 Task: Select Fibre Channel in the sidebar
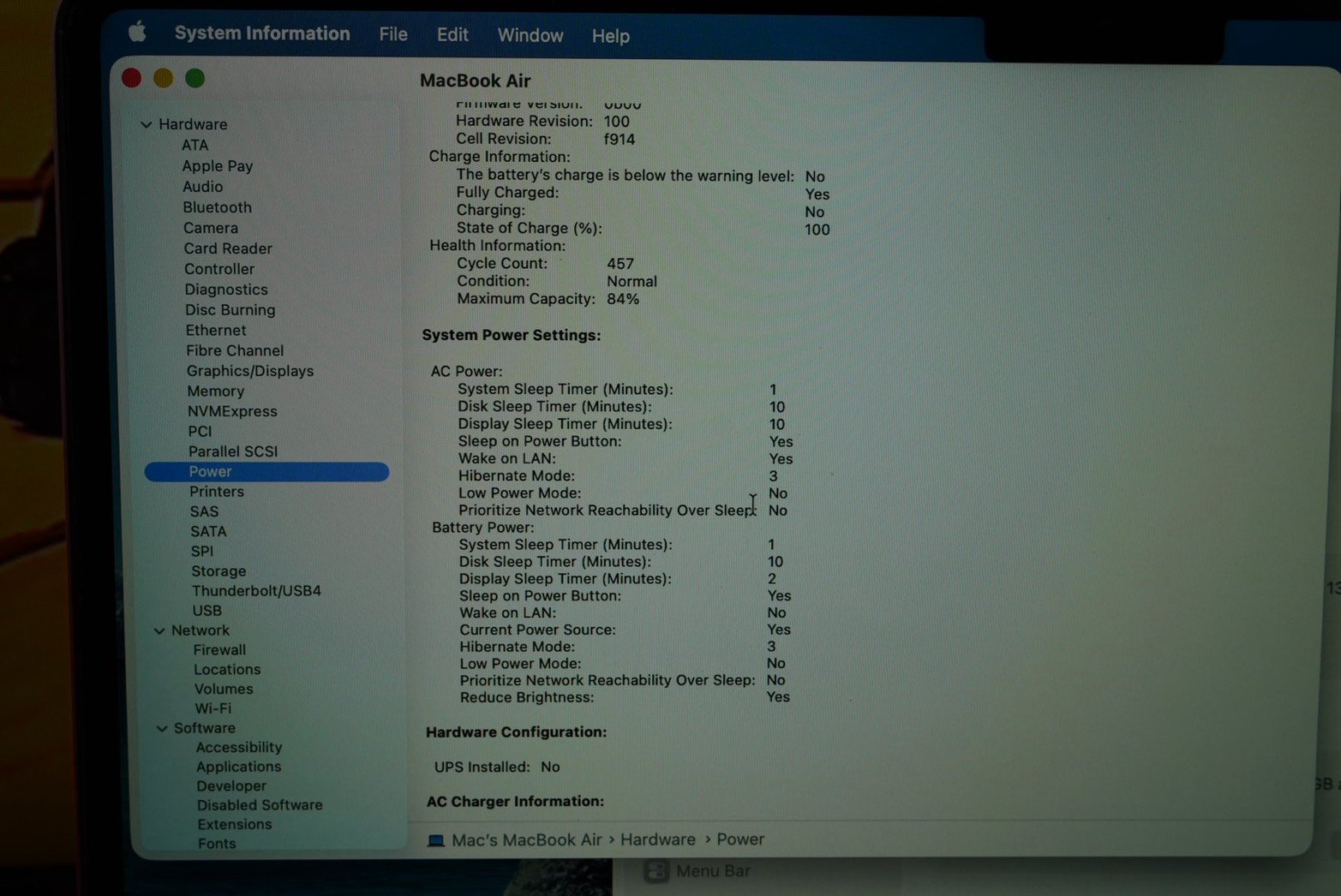[235, 350]
